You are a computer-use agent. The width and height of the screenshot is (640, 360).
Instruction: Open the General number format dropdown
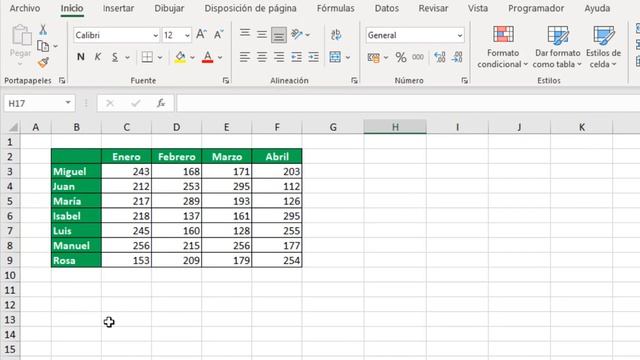[460, 36]
